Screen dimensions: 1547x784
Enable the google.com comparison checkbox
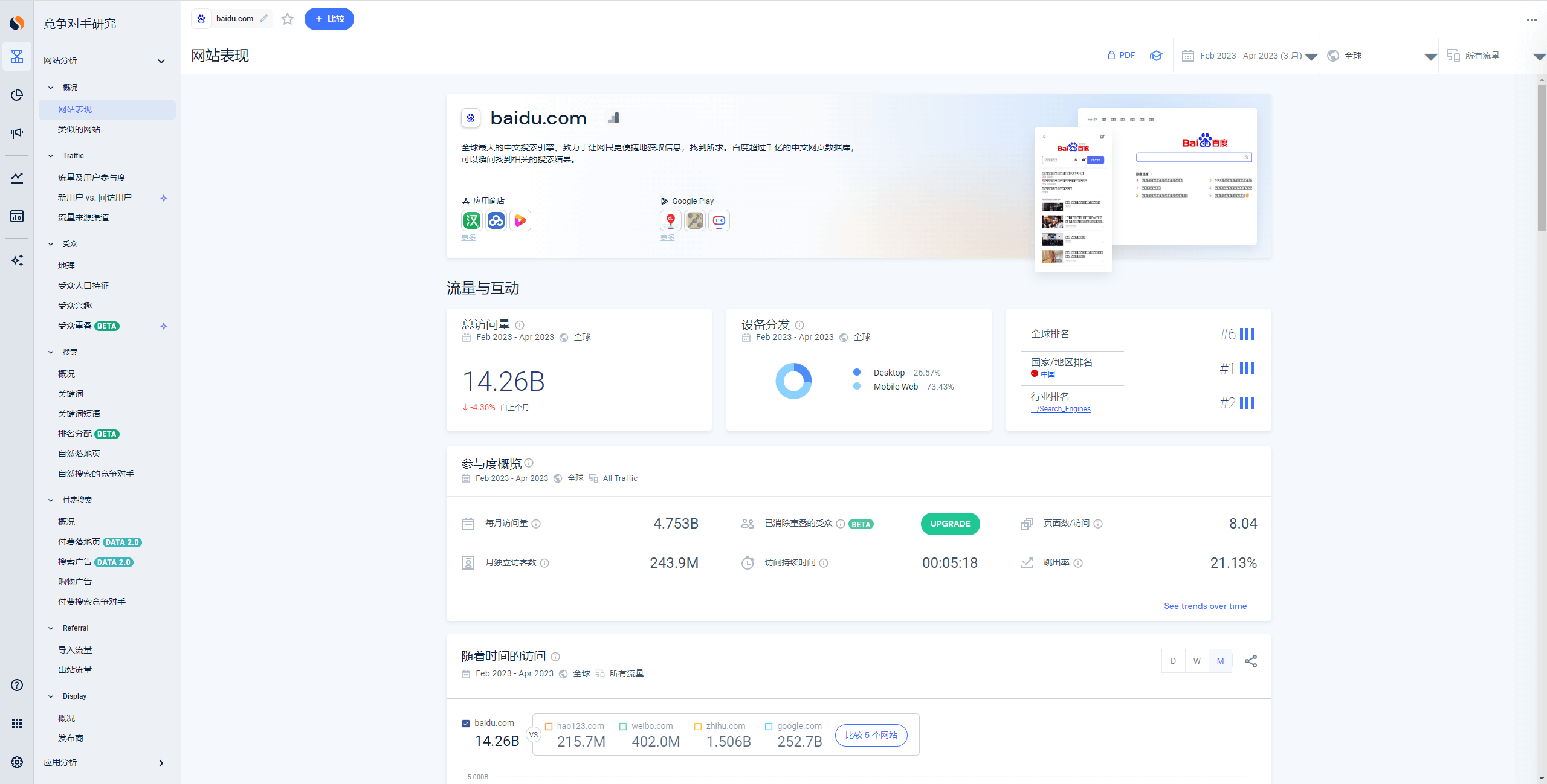(x=769, y=727)
